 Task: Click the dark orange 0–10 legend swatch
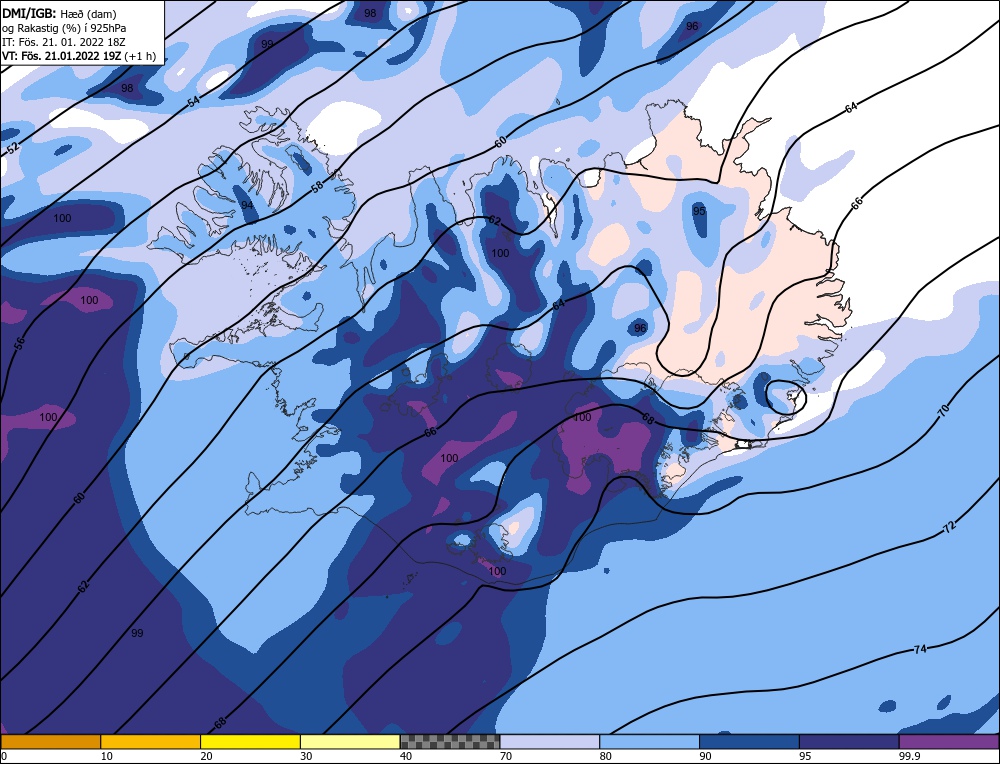click(x=51, y=742)
